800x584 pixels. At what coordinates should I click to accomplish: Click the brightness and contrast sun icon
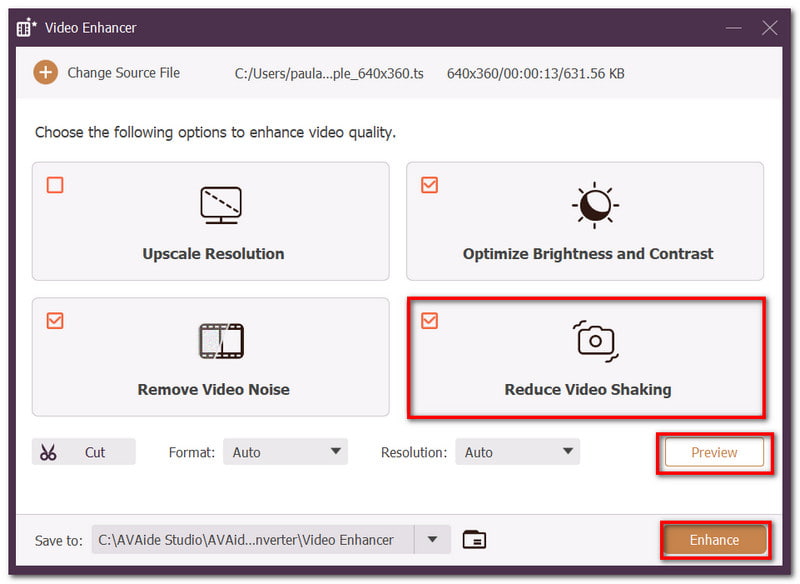point(595,205)
